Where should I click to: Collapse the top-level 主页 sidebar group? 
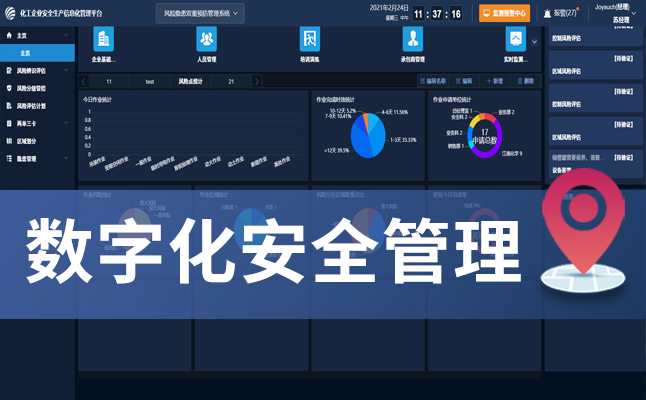[37, 35]
